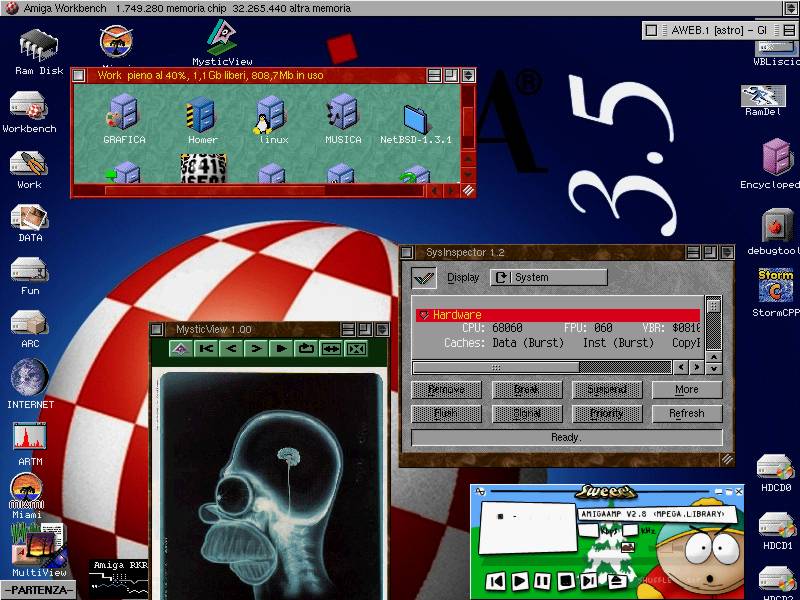Viewport: 800px width, 600px height.
Task: Open the Workbench drive icon
Action: click(x=28, y=105)
